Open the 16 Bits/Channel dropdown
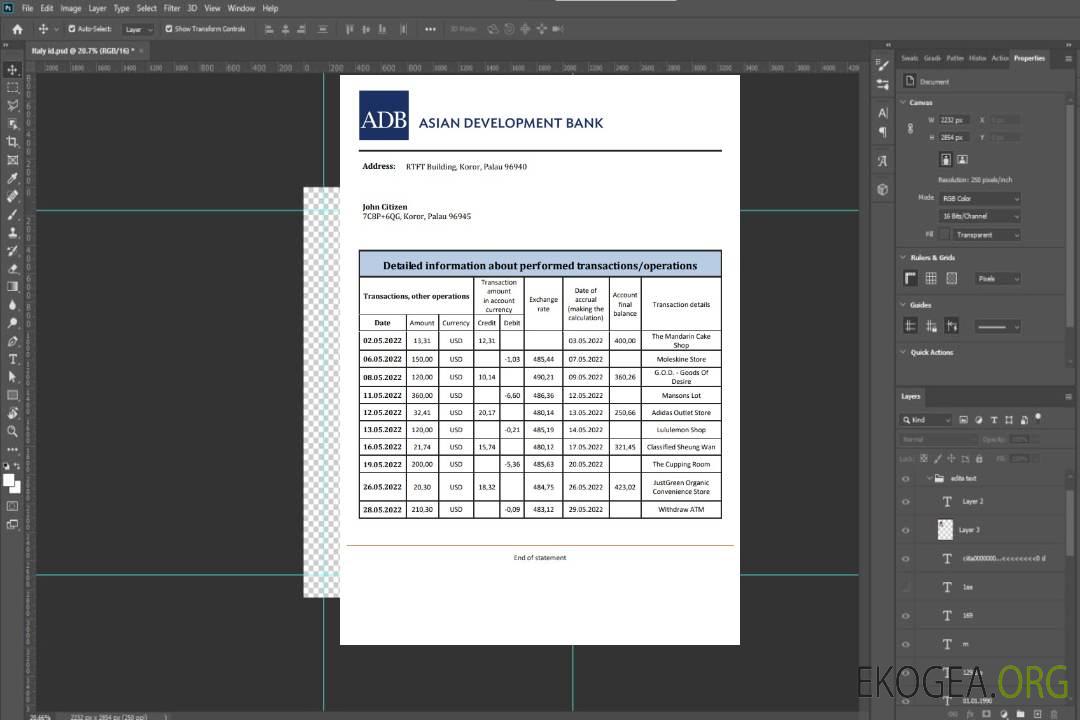The width and height of the screenshot is (1080, 720). click(980, 216)
